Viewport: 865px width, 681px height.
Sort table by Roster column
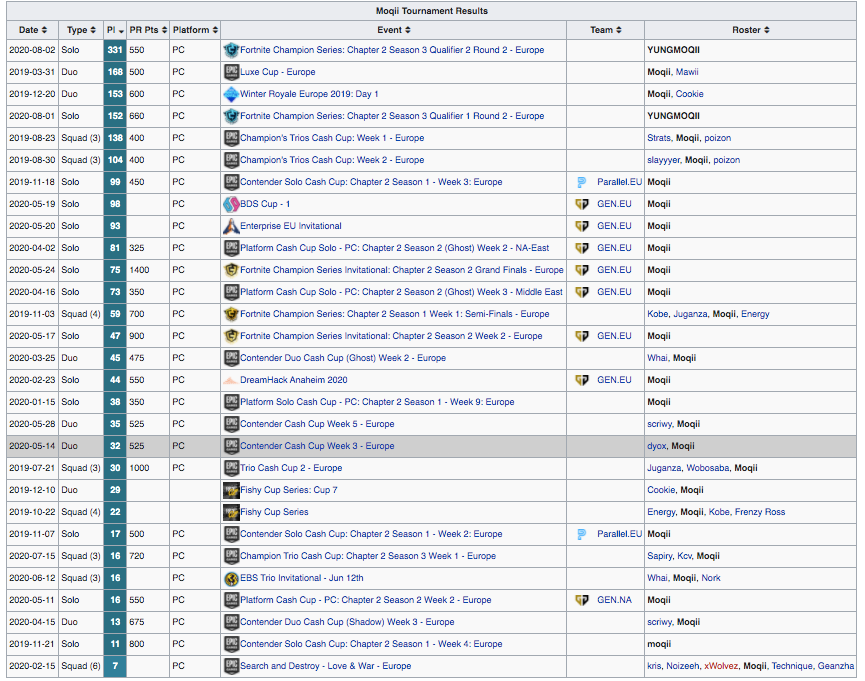tap(750, 30)
